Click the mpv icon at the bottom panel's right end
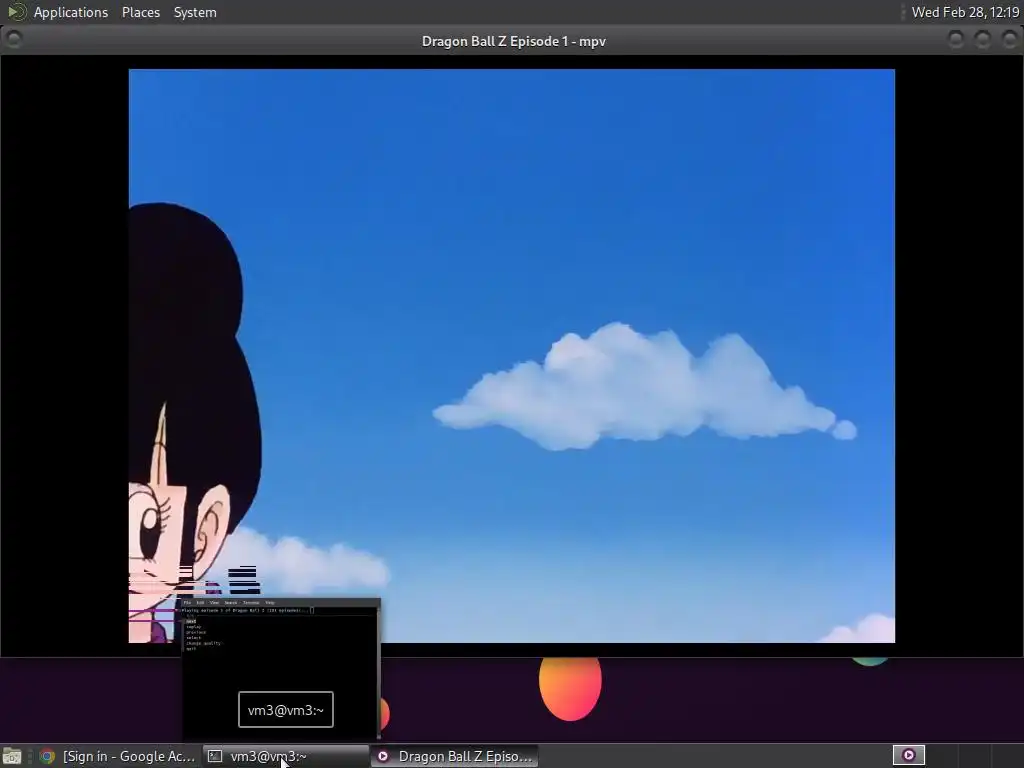1024x768 pixels. coord(908,756)
